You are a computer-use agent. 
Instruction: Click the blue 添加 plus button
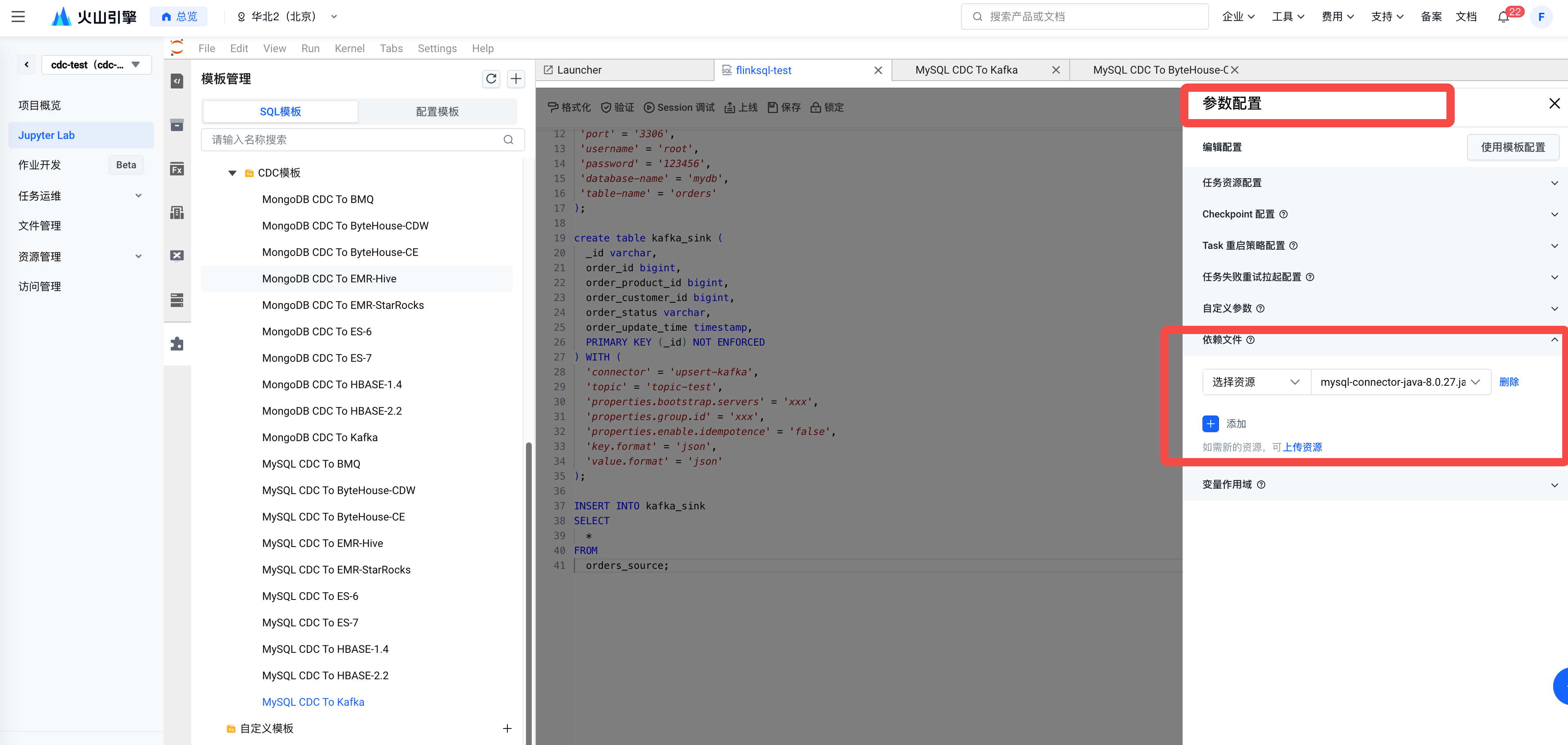[x=1210, y=423]
